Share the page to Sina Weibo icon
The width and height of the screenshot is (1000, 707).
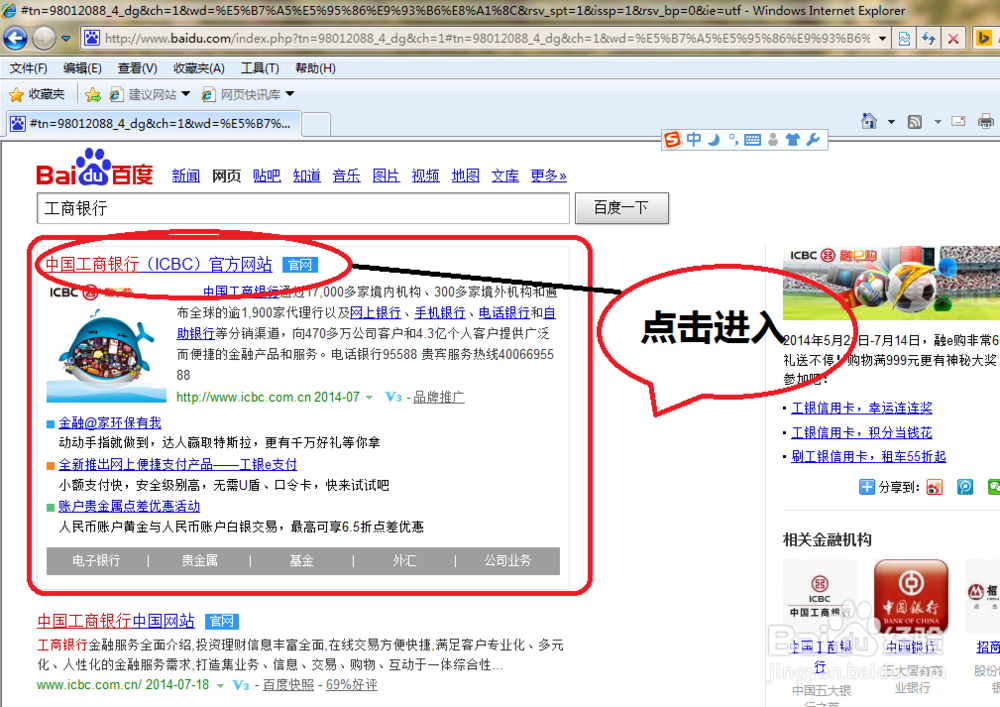click(934, 487)
